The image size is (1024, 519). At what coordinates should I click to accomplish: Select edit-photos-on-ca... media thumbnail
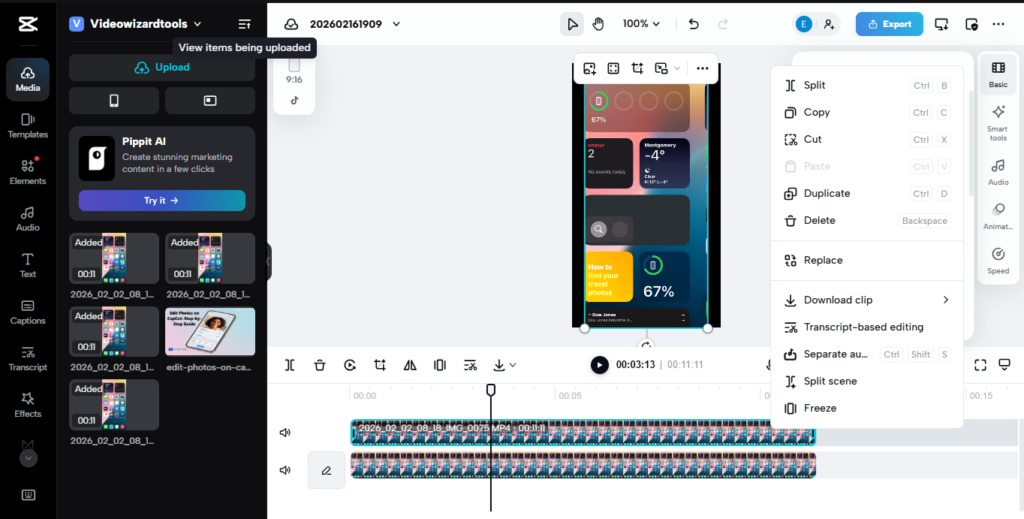210,332
